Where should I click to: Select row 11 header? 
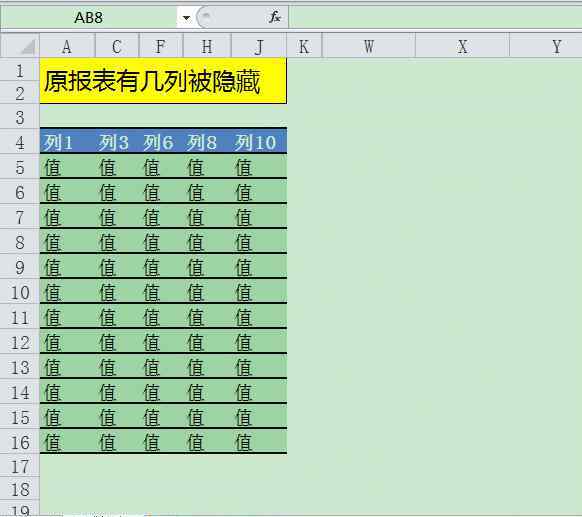pos(20,317)
